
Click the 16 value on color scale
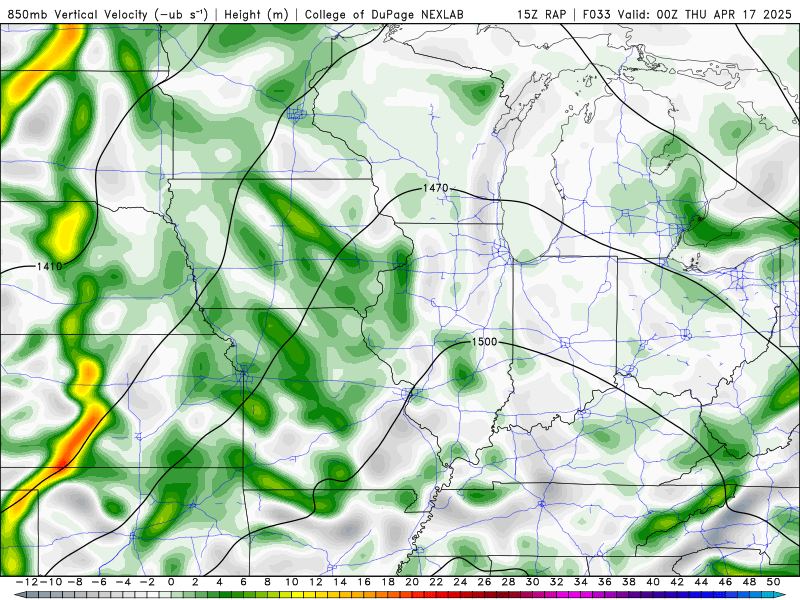tap(364, 582)
